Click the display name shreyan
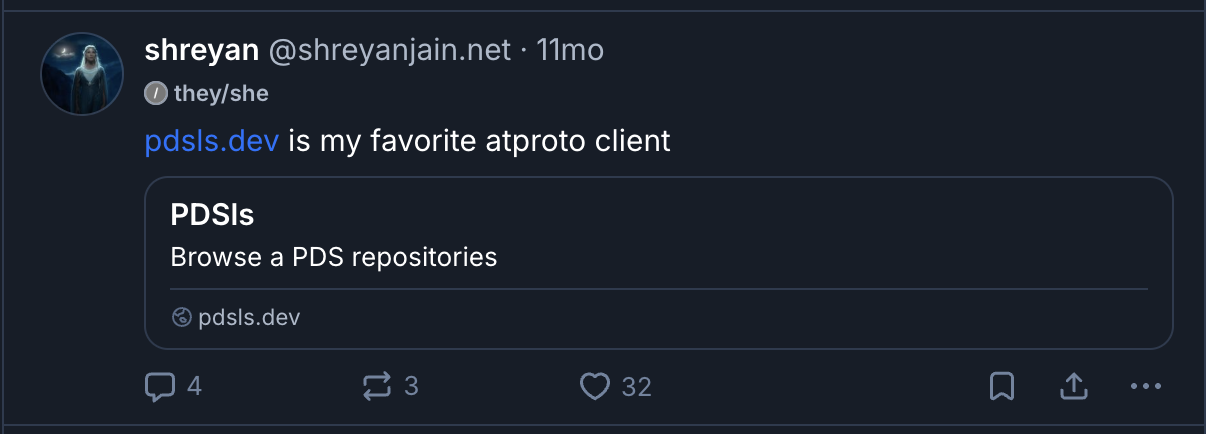Screen dimensions: 1206x434 200,49
